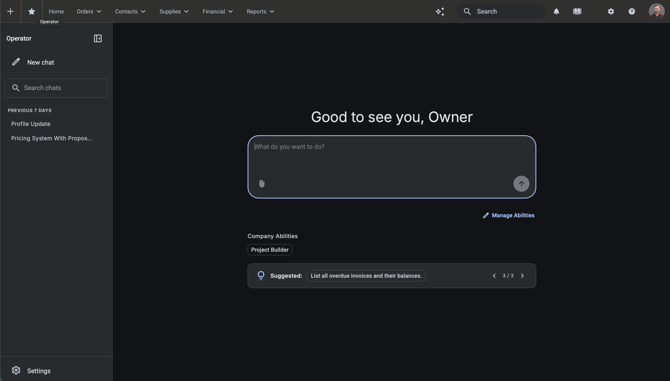Open the notifications bell
The width and height of the screenshot is (670, 381).
[x=556, y=12]
